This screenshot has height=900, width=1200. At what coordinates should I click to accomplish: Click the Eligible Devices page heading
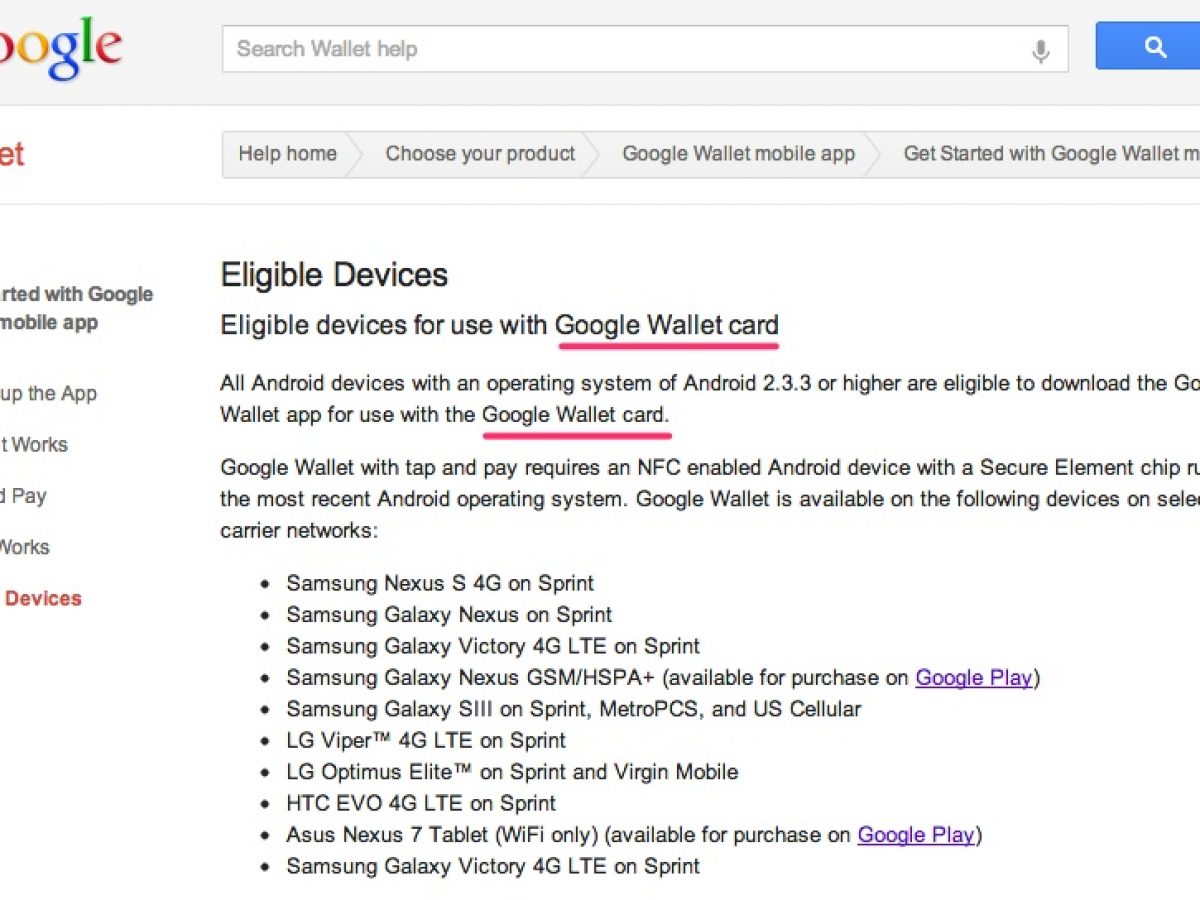click(x=334, y=275)
